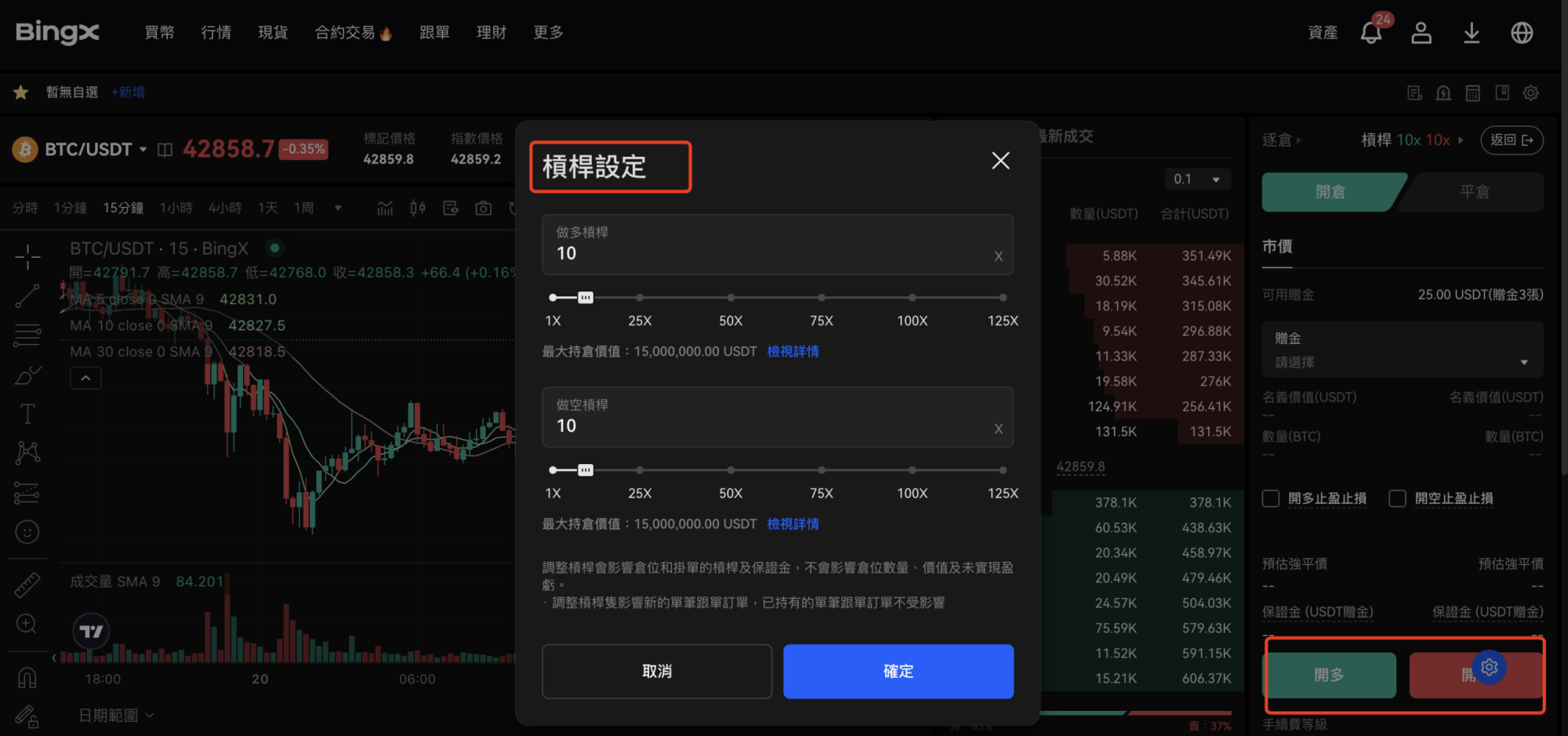Enable the magnet drawing mode
Image resolution: width=1568 pixels, height=736 pixels.
pyautogui.click(x=27, y=676)
